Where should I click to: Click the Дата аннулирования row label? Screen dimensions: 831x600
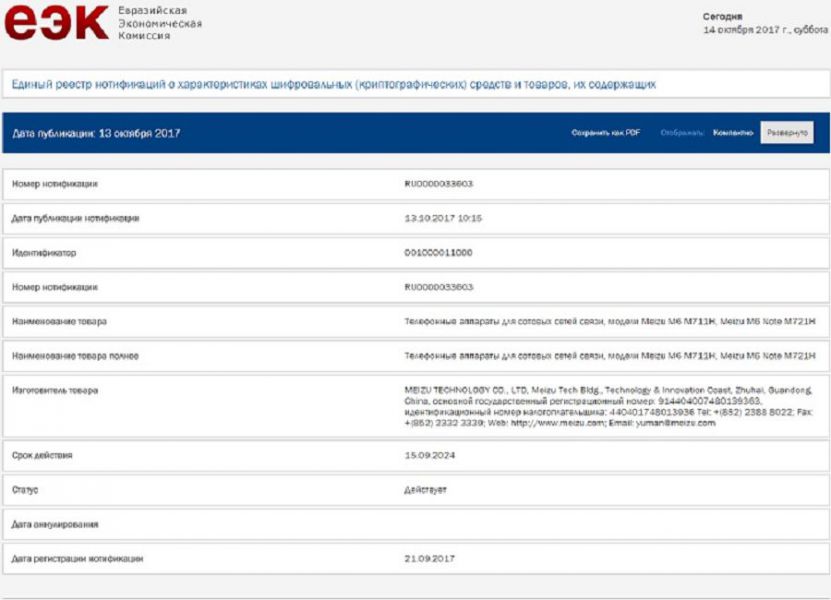pos(55,524)
